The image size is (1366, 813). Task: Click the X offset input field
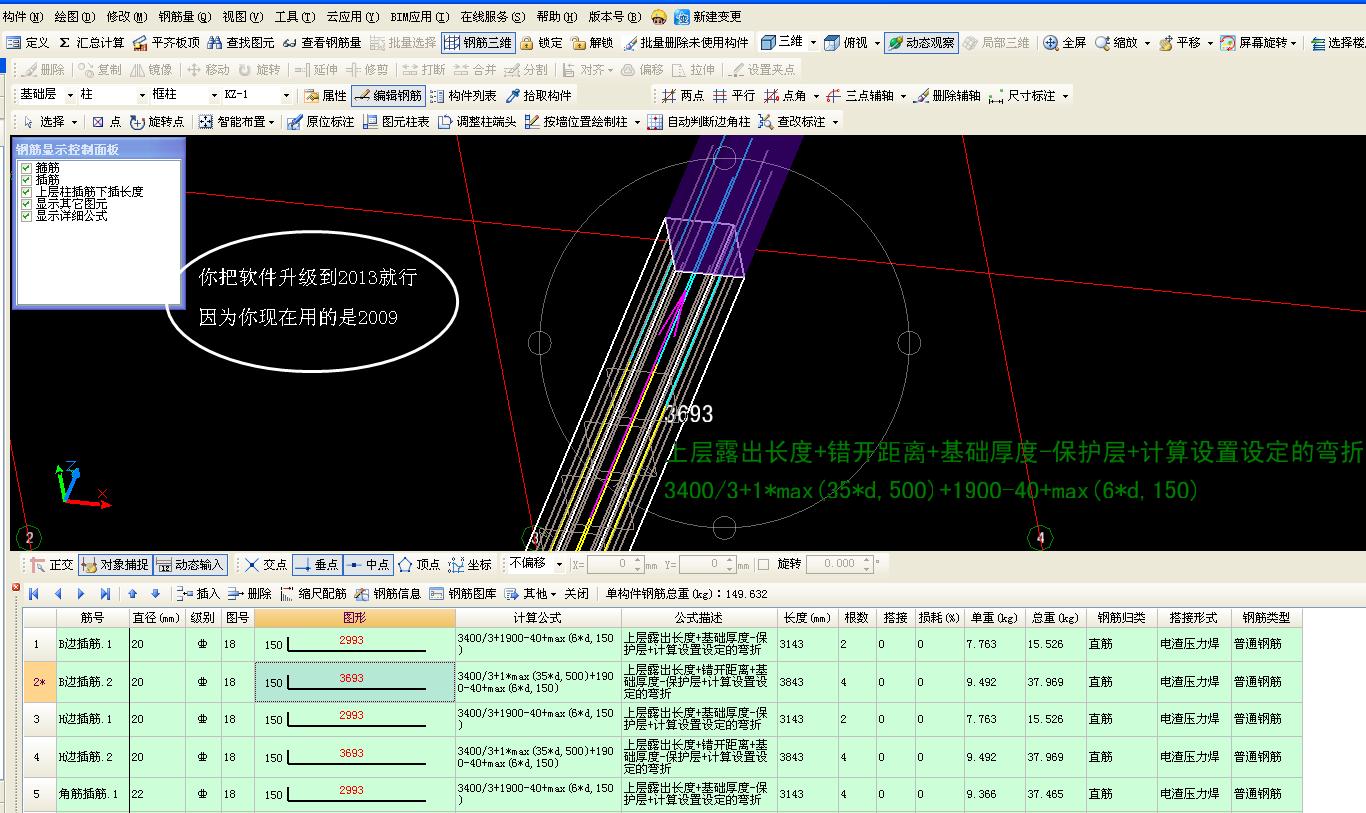607,565
